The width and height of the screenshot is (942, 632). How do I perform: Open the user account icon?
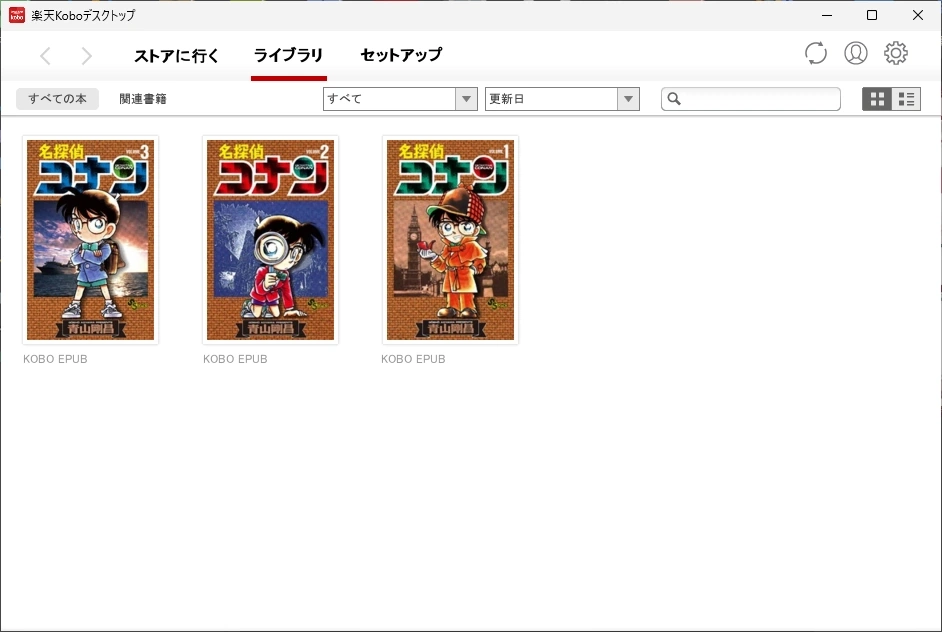855,53
